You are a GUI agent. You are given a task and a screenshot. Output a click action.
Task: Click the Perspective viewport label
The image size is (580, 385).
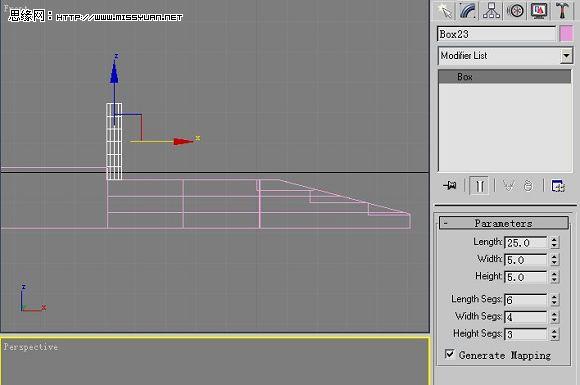[x=31, y=347]
